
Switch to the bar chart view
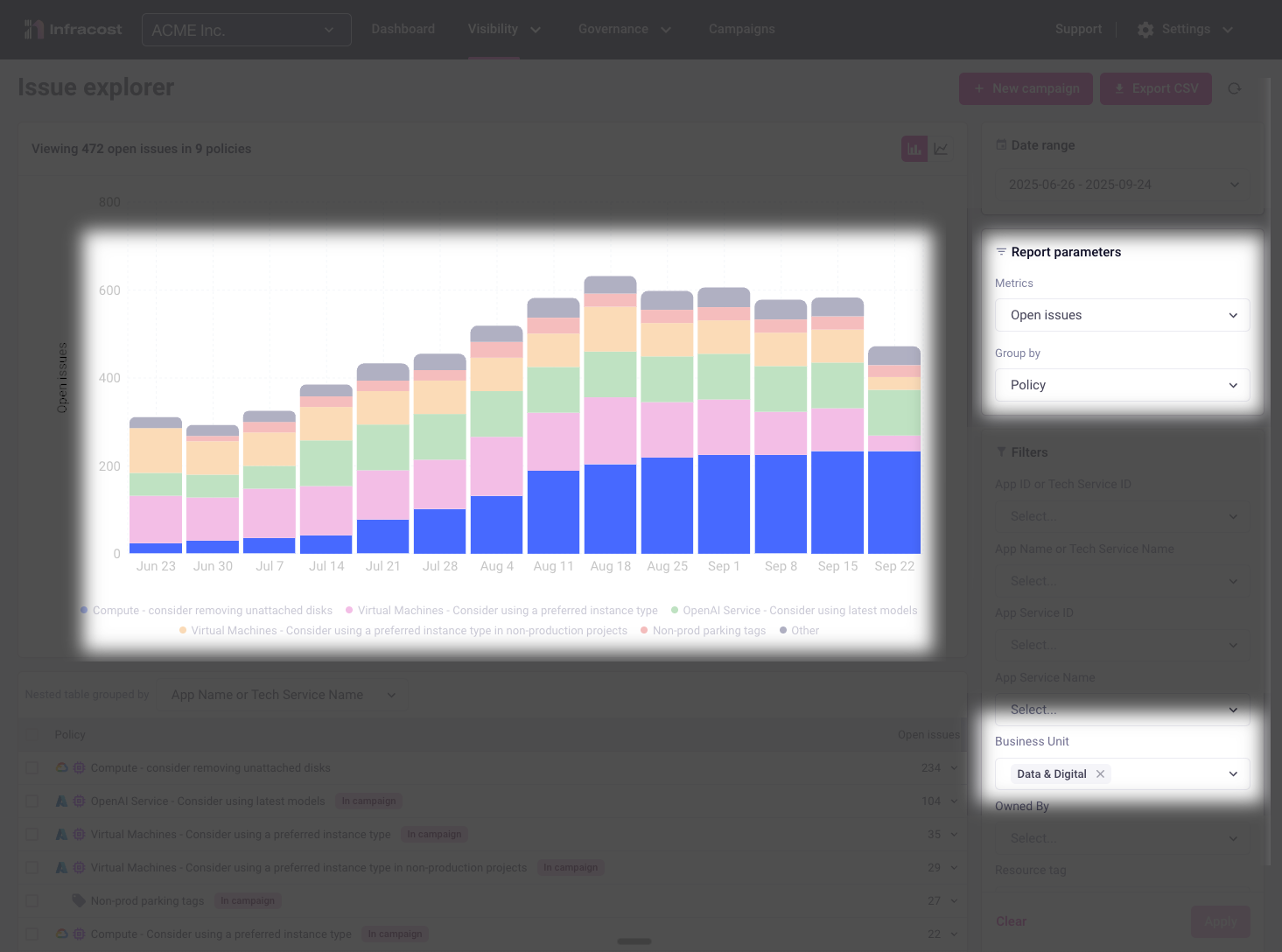[914, 149]
